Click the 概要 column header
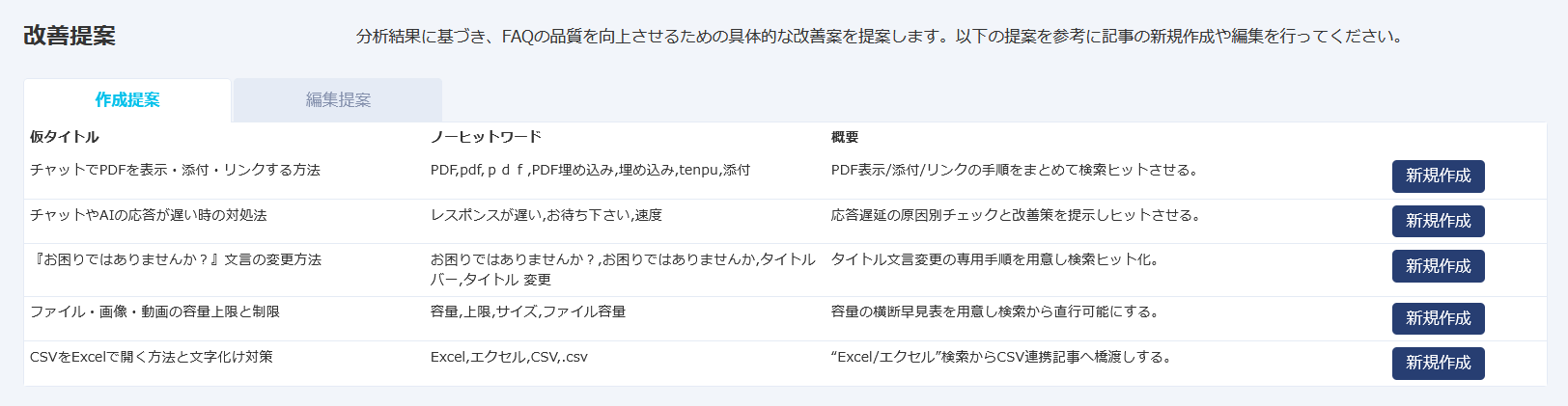The image size is (1568, 406). [845, 137]
